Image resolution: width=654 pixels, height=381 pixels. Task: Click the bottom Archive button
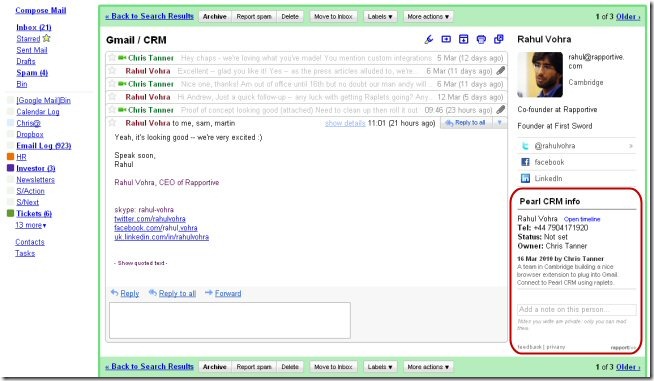tap(215, 366)
